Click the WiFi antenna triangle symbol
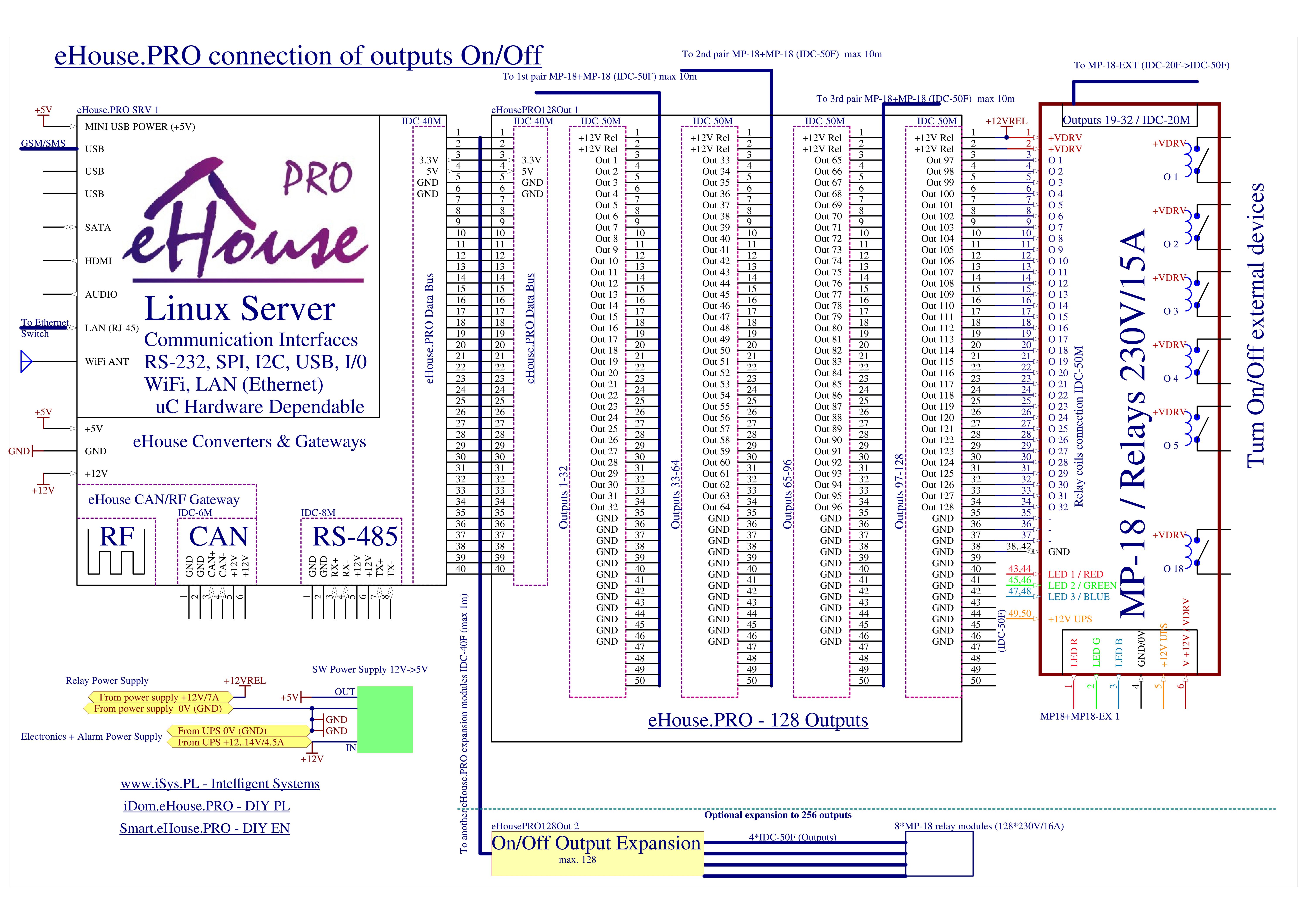The width and height of the screenshot is (1308, 924). point(26,362)
